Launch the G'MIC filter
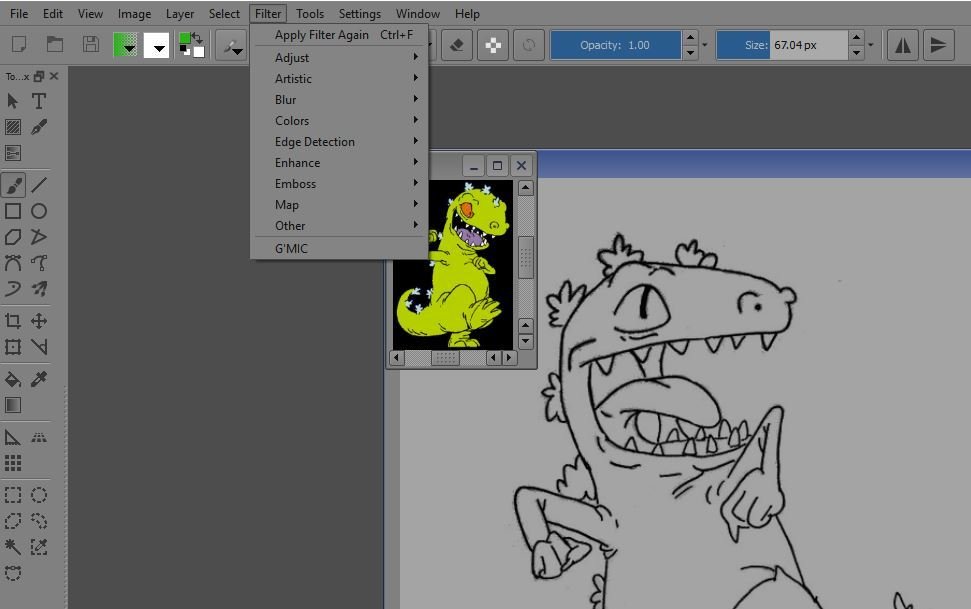 click(339, 248)
